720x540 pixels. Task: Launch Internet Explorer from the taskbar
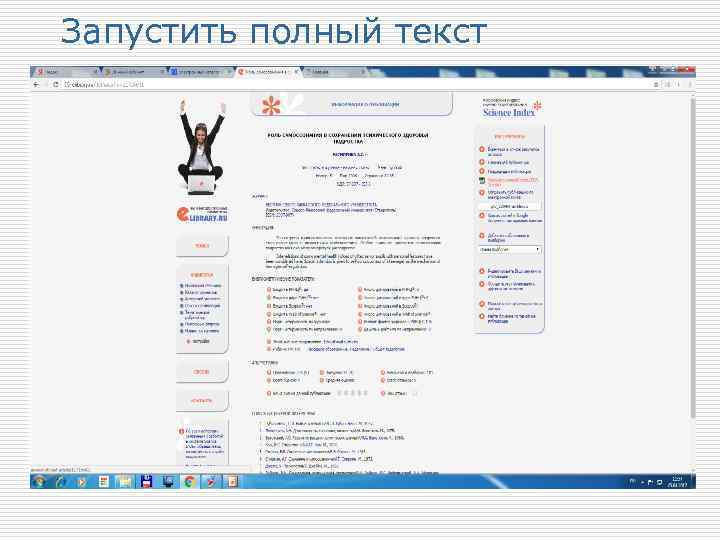(x=61, y=482)
